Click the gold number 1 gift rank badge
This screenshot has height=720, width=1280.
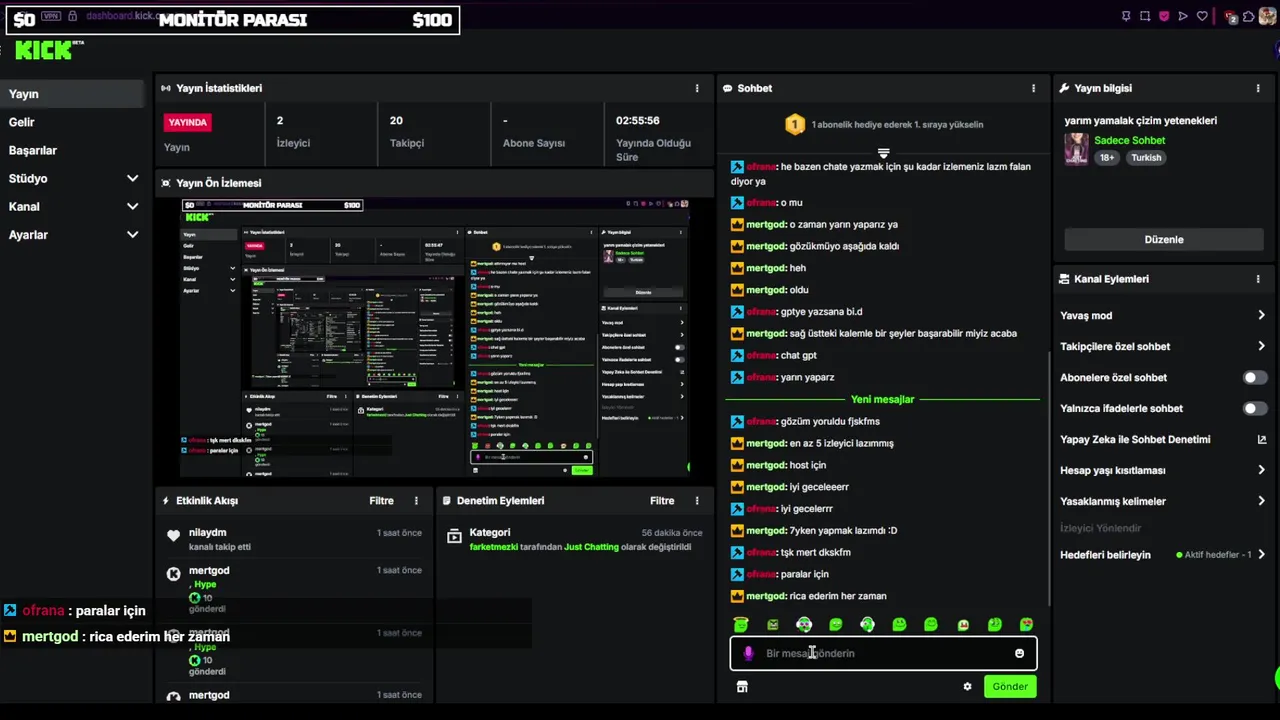(795, 125)
